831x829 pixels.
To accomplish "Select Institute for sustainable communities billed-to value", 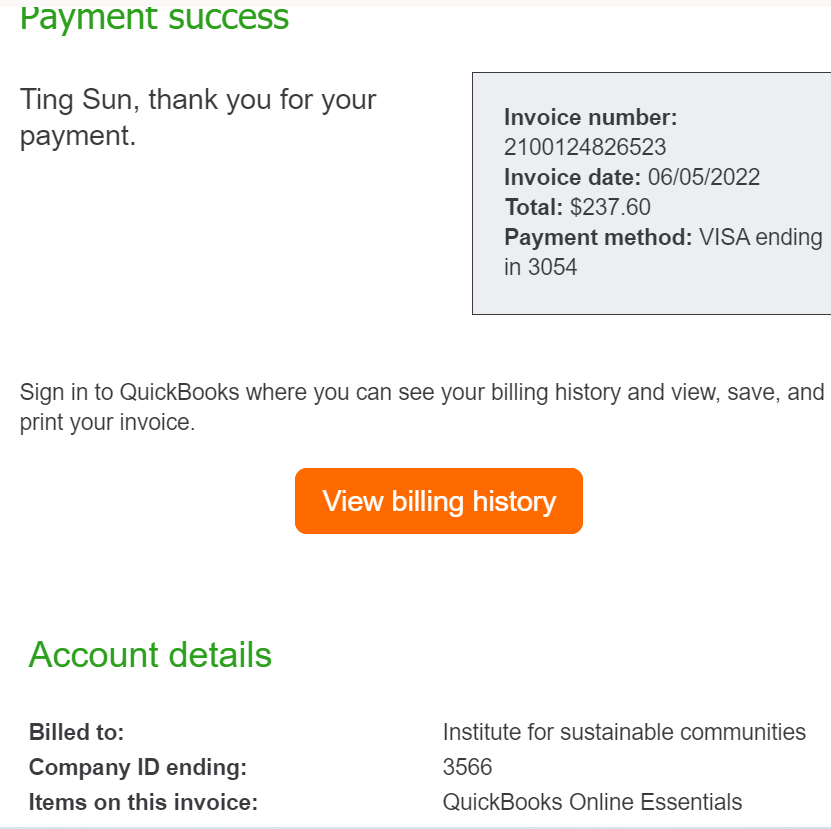I will click(x=624, y=731).
